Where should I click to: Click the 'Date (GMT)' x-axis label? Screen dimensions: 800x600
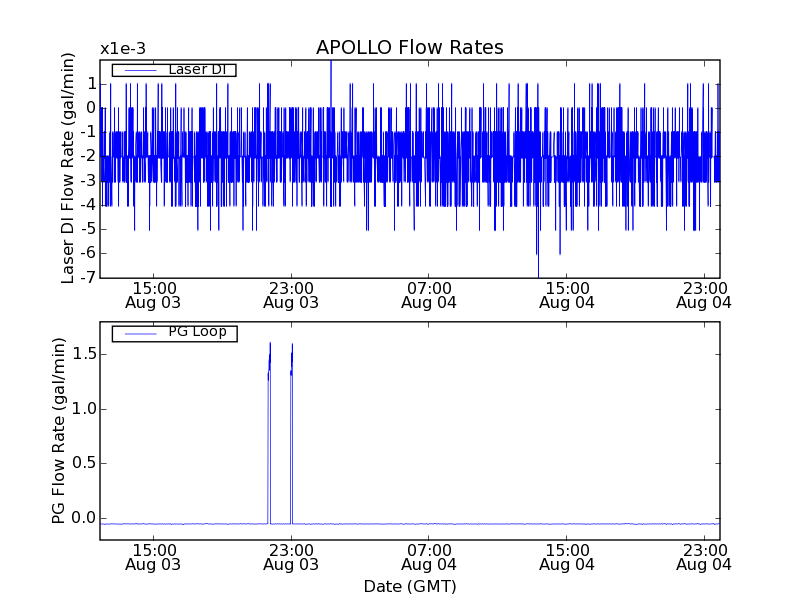pyautogui.click(x=410, y=587)
